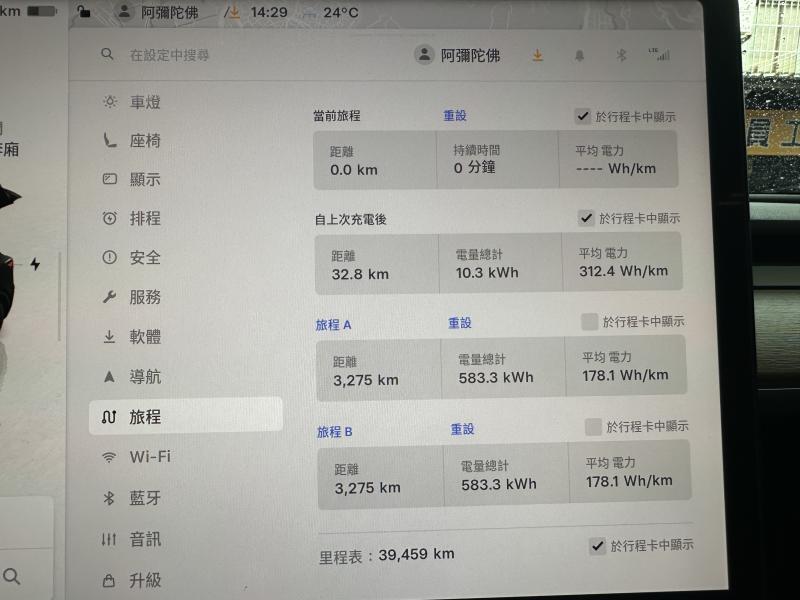Open the 車燈 settings menu

[144, 102]
